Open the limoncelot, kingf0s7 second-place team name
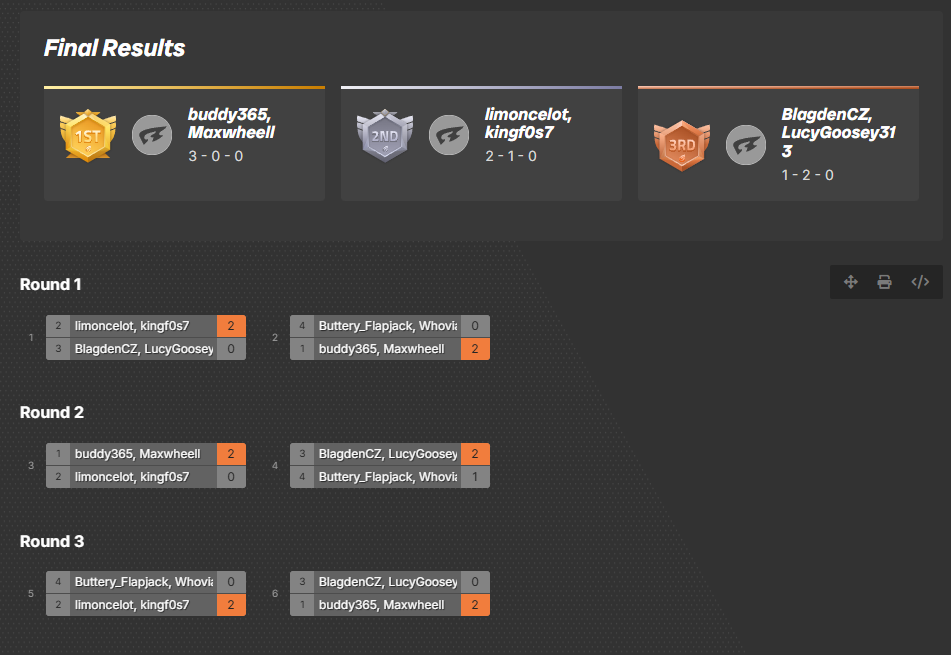951x655 pixels. point(528,123)
